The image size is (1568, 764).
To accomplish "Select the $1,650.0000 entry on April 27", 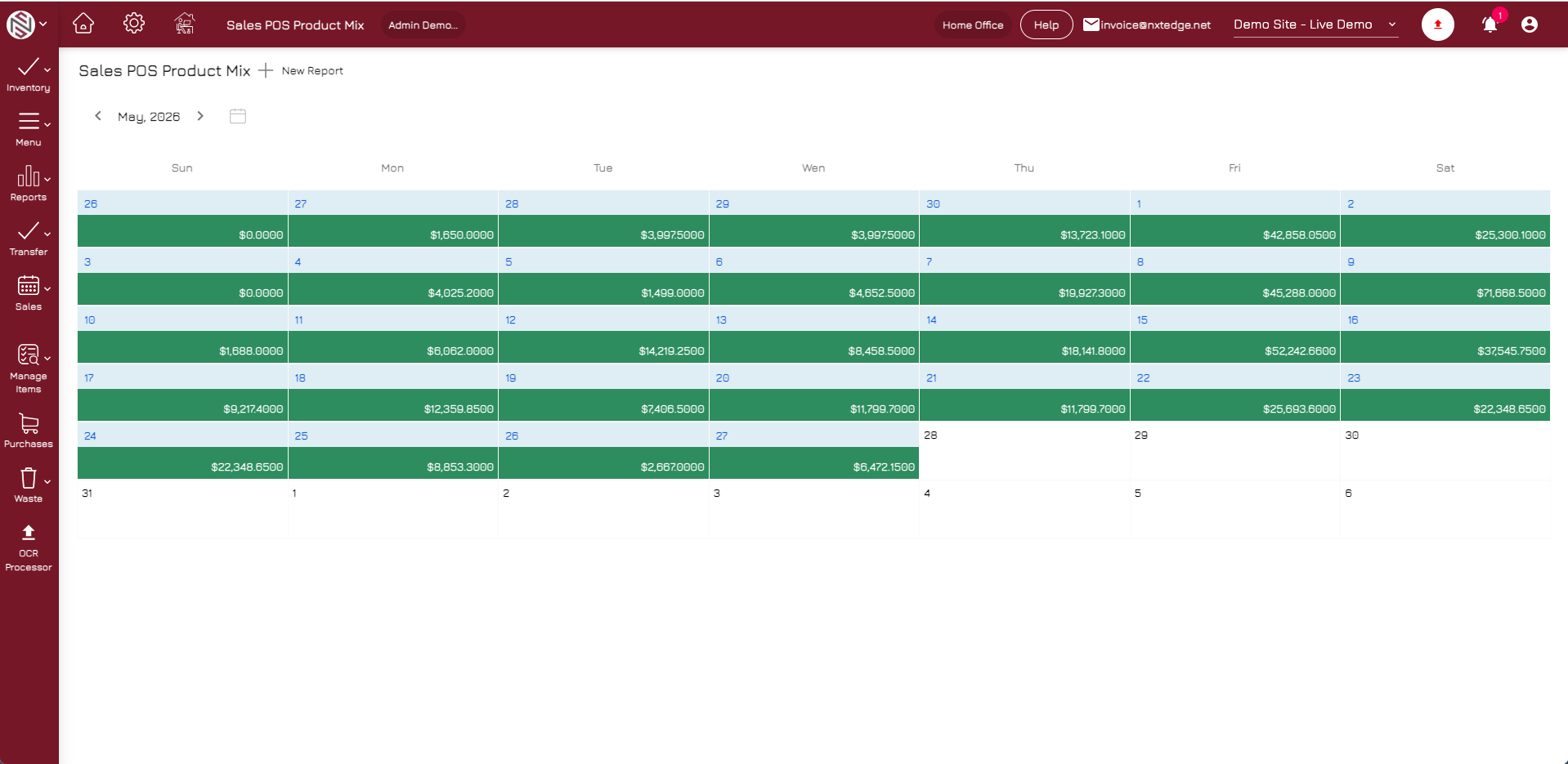I will click(x=393, y=230).
